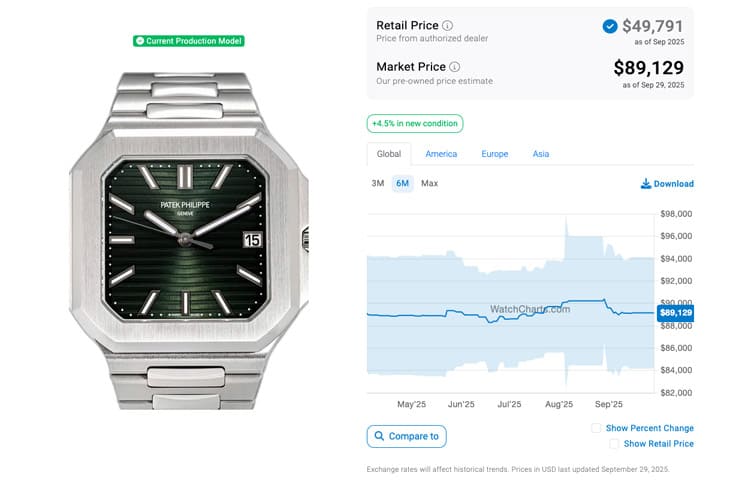The image size is (730, 482).
Task: Select the Max time range
Action: pos(429,184)
